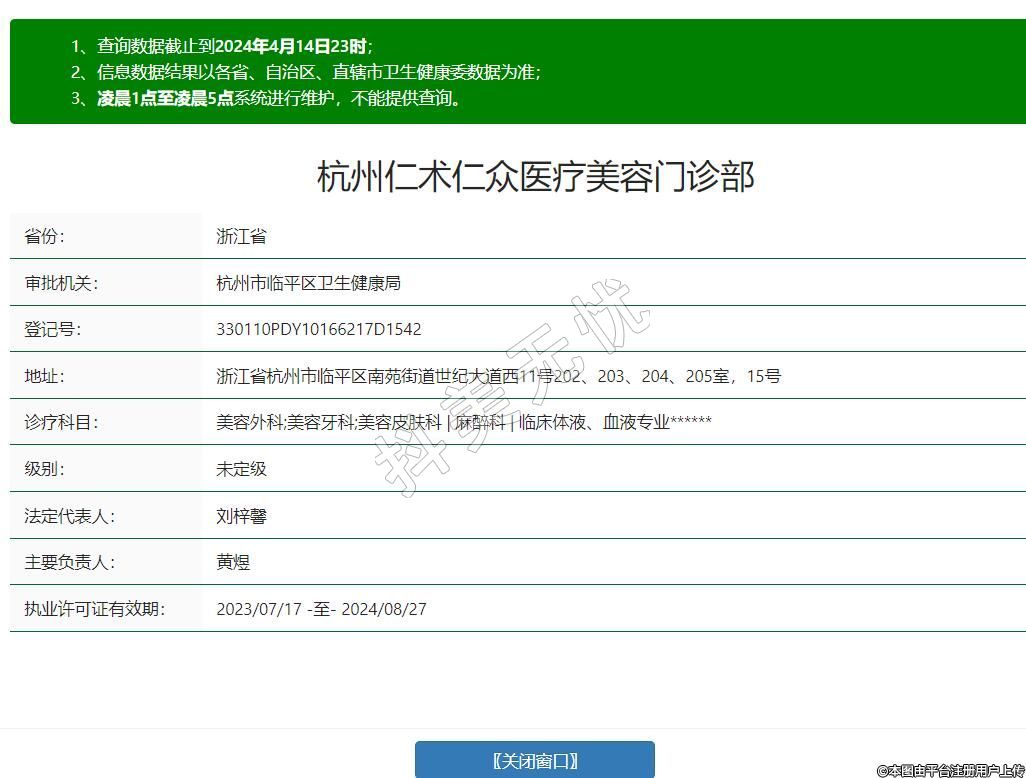Image resolution: width=1026 pixels, height=778 pixels.
Task: Select the address value text
Action: (498, 376)
